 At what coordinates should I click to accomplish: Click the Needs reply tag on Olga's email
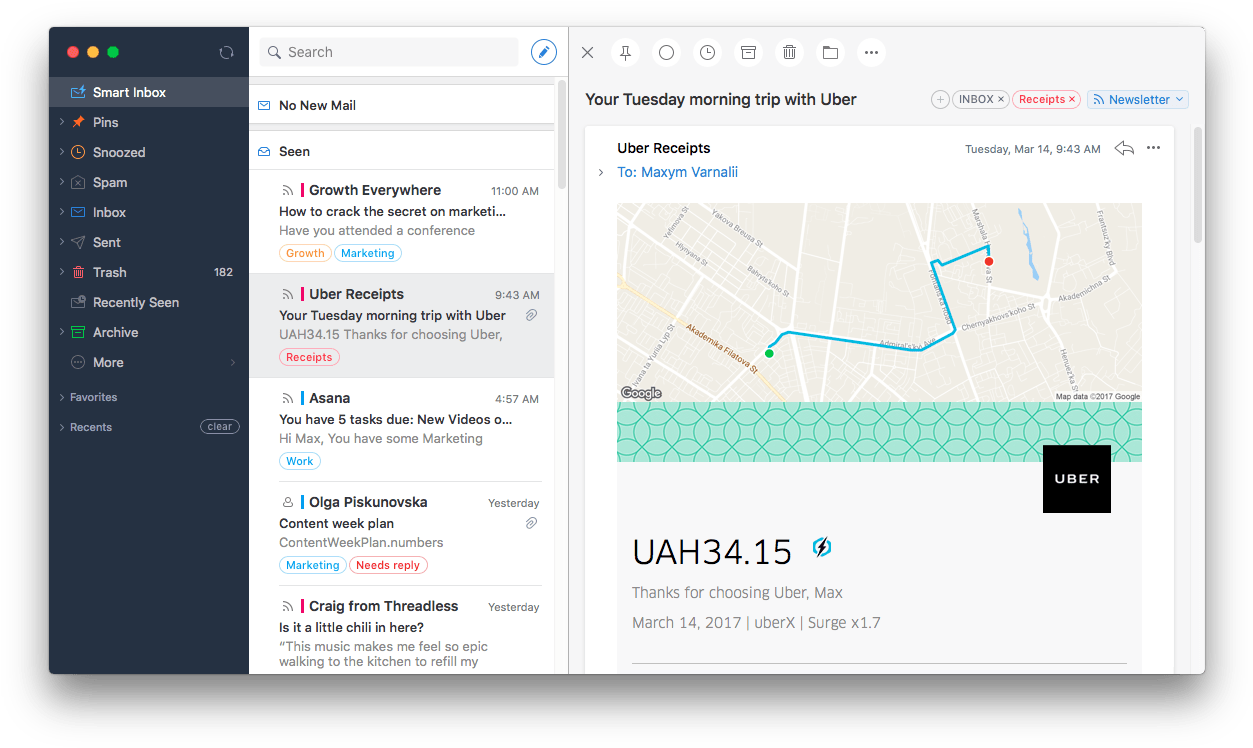click(388, 565)
